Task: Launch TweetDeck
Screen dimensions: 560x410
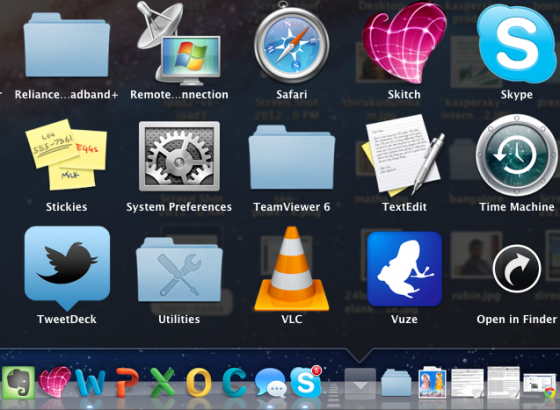Action: [67, 268]
